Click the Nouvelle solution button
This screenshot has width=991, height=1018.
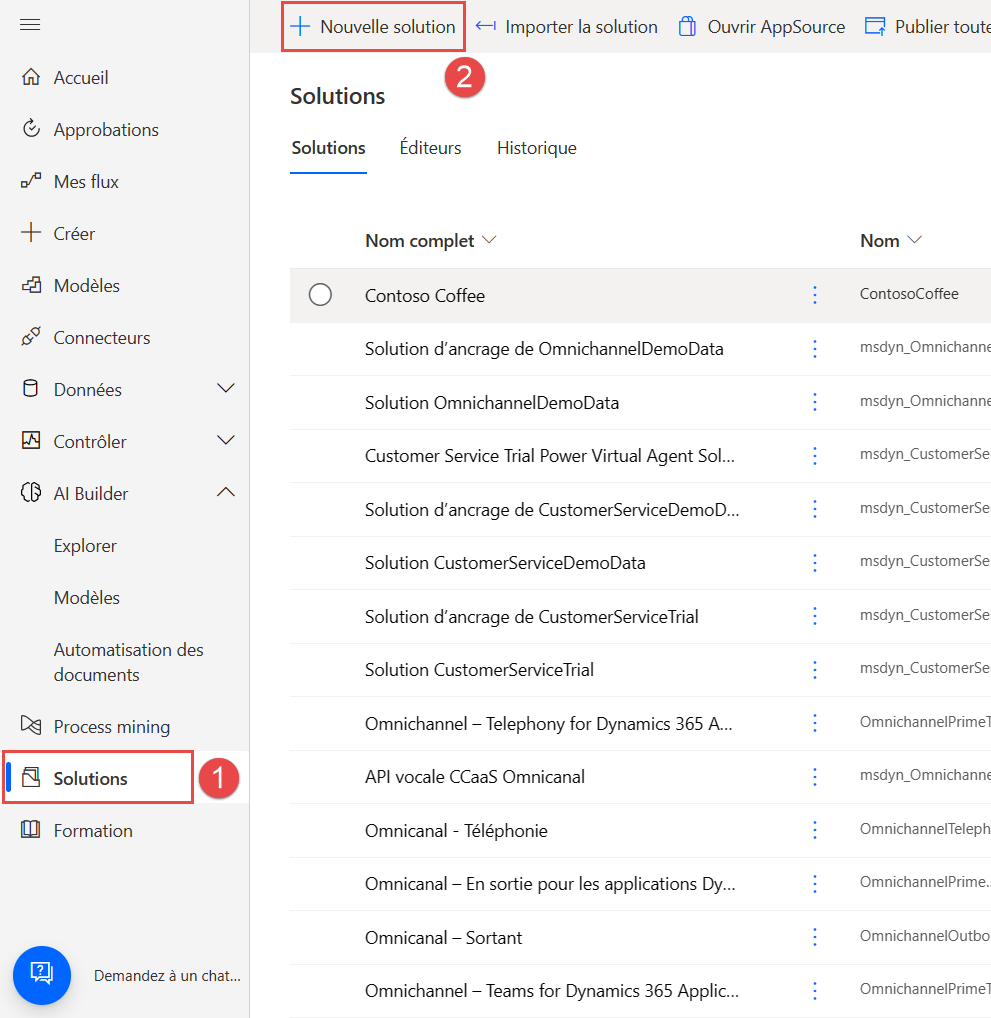click(x=373, y=26)
